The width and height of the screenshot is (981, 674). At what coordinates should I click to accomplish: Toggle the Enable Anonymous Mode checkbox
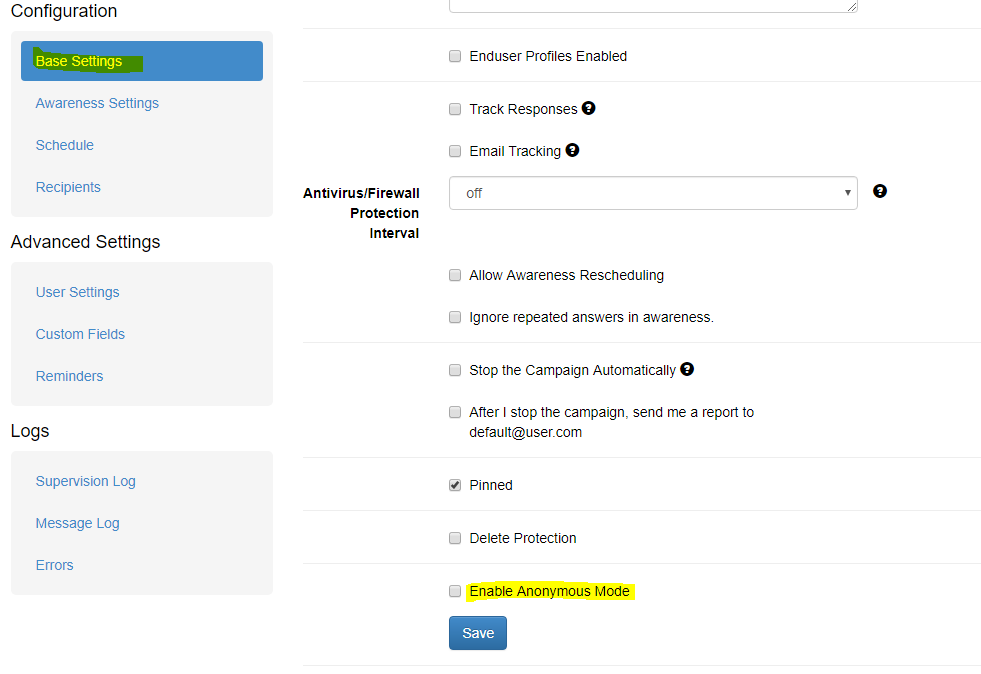455,591
